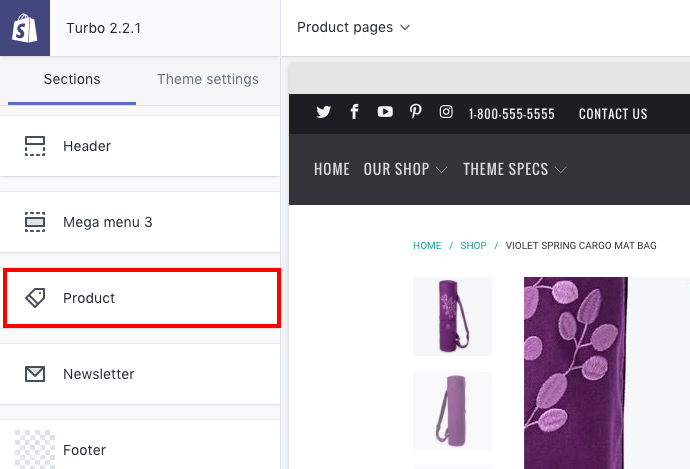Click the Product tag icon
This screenshot has height=469, width=690.
(36, 298)
